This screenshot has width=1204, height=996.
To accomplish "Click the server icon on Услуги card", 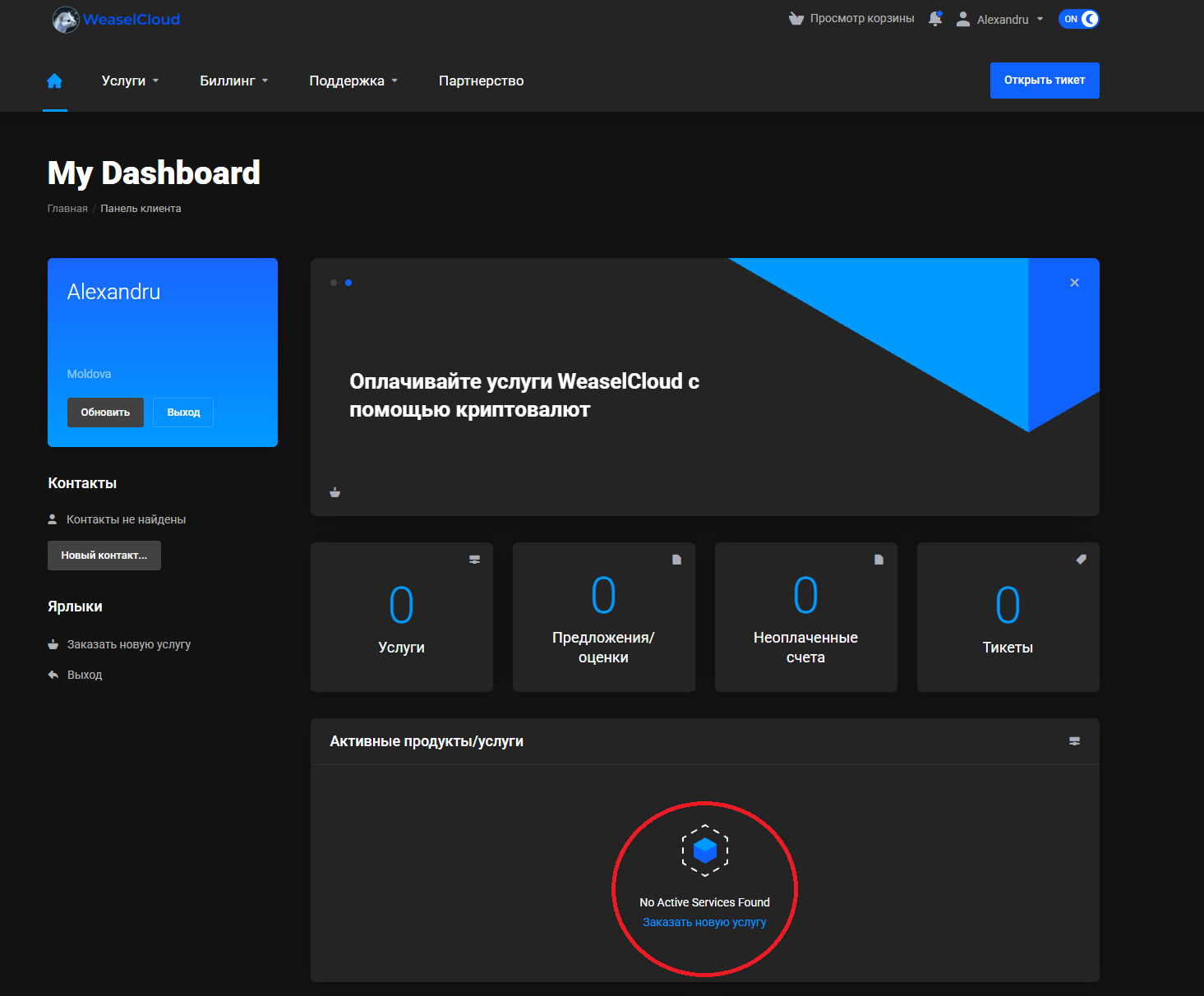I will coord(474,560).
